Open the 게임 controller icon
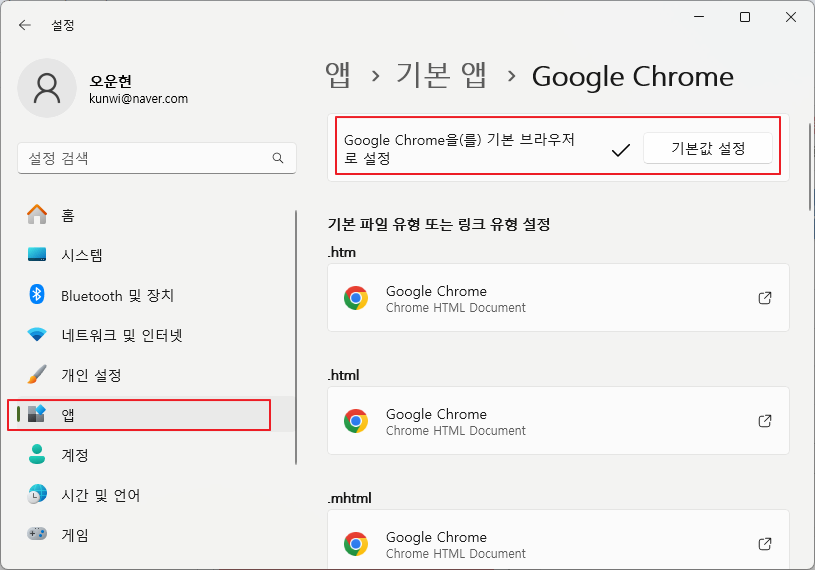The image size is (815, 570). click(37, 534)
